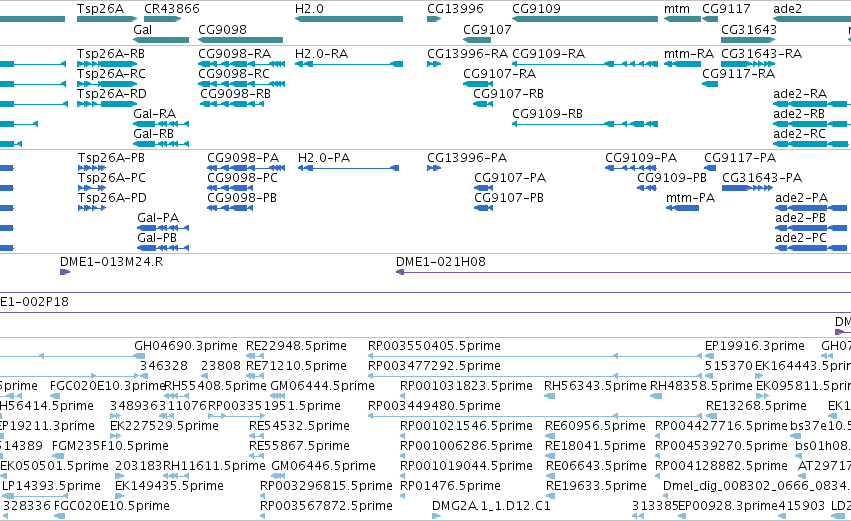
Task: Click the LP14393.5prime EST label
Action: click(52, 486)
